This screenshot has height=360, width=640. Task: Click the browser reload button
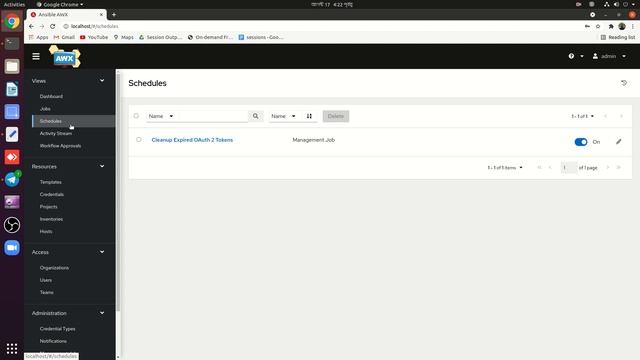(x=53, y=26)
